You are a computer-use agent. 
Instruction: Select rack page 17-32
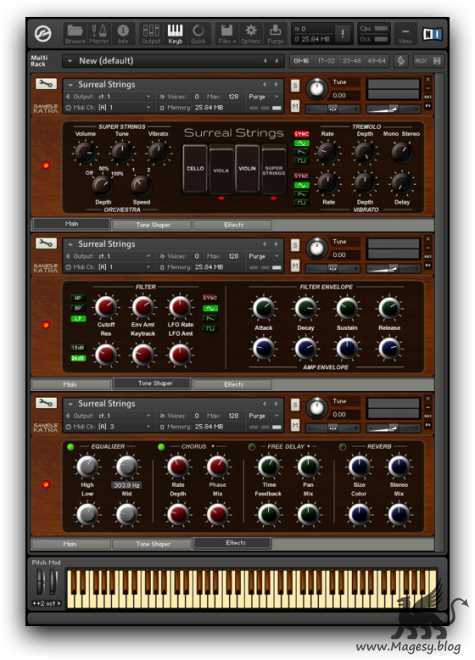(326, 61)
